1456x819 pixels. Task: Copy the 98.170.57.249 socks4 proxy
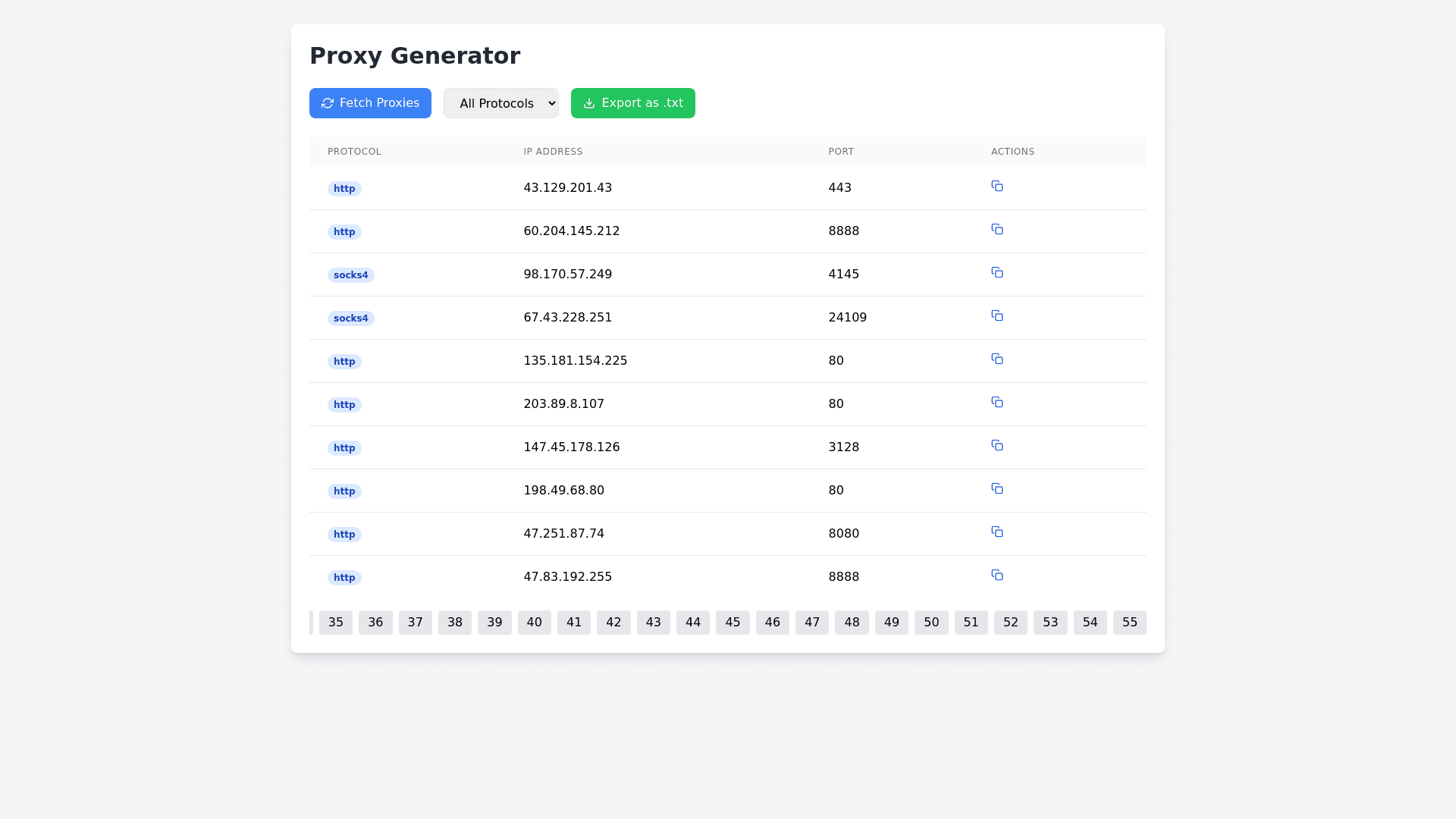[x=997, y=273]
